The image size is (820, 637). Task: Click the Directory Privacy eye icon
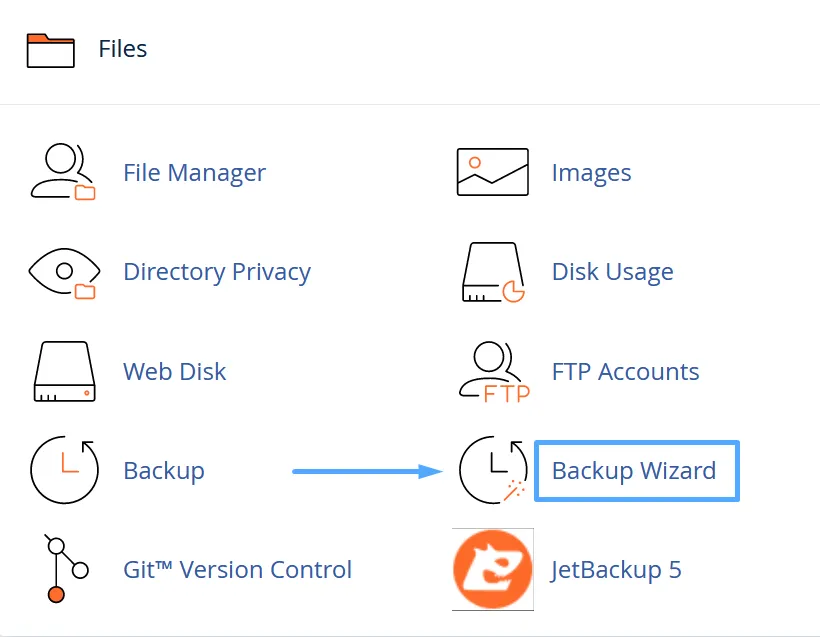[64, 271]
